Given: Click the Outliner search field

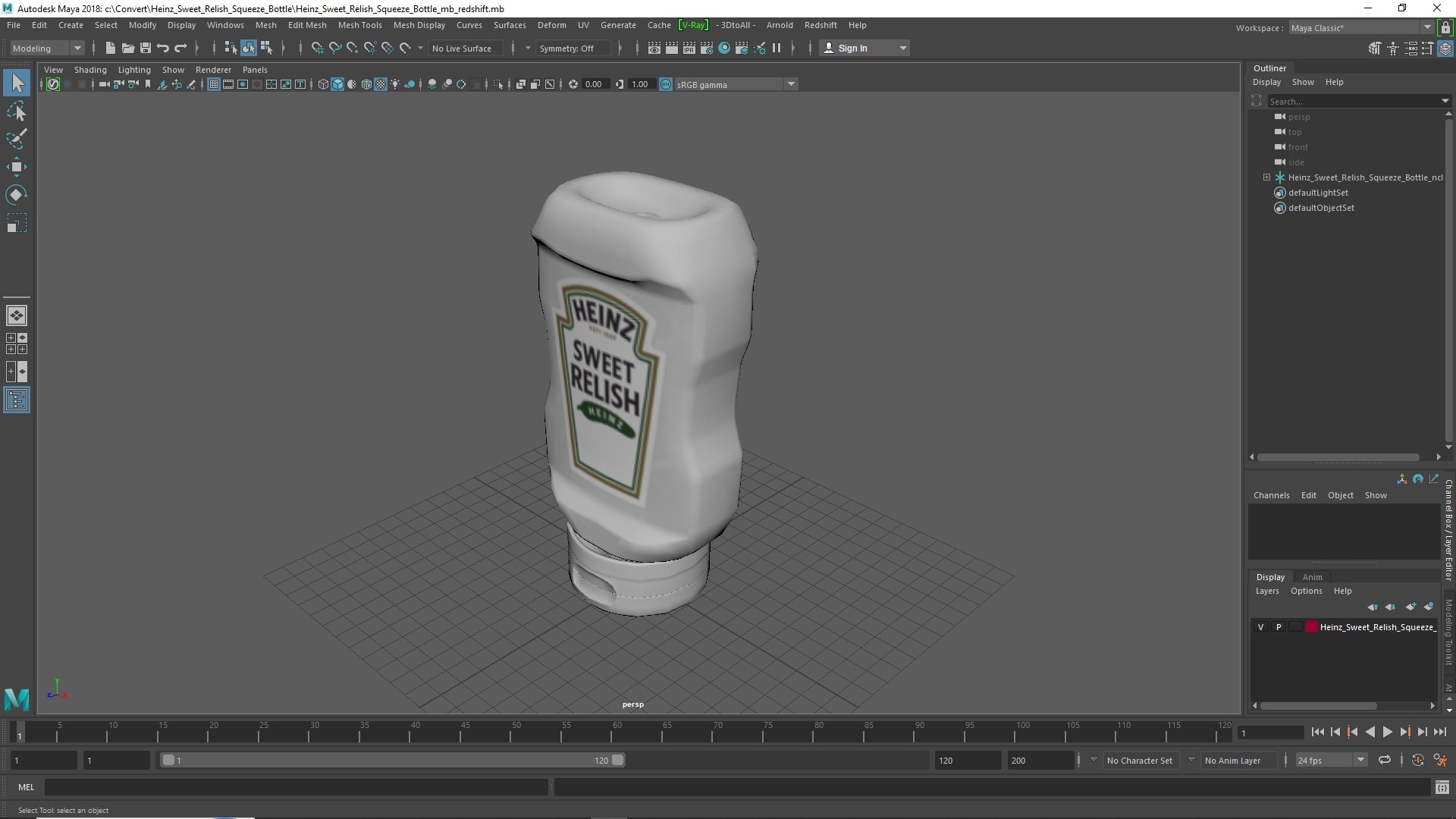Looking at the screenshot, I should point(1354,101).
